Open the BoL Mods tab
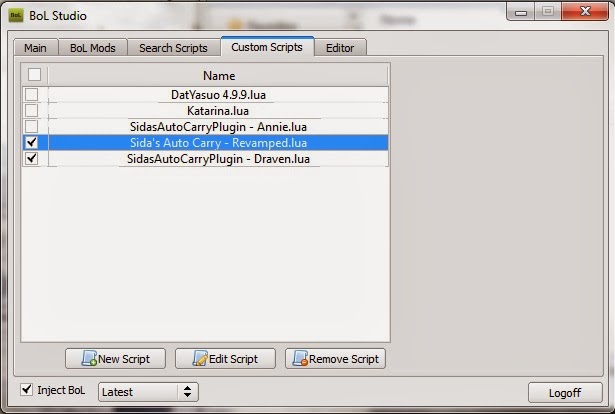The image size is (615, 414). tap(93, 48)
